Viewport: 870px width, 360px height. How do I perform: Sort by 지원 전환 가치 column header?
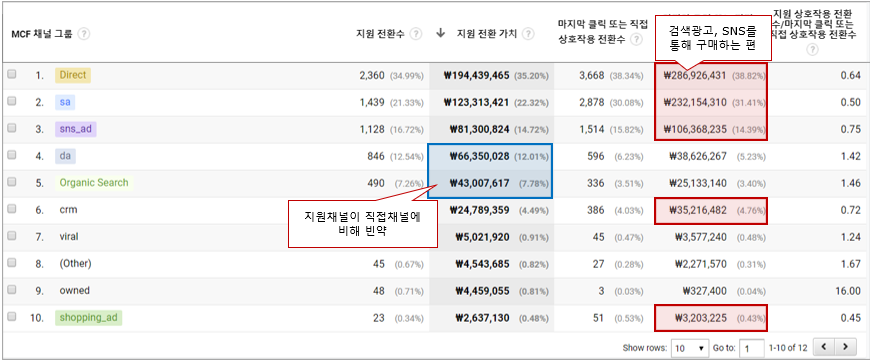487,34
